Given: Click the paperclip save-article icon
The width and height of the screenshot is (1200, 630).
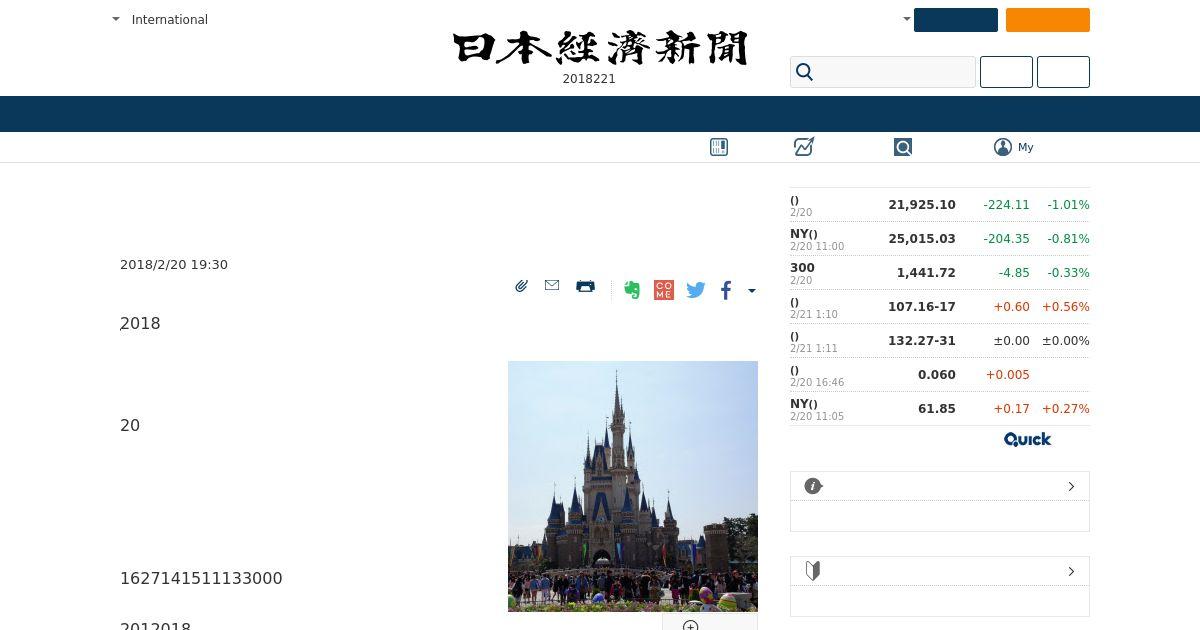Looking at the screenshot, I should [521, 286].
